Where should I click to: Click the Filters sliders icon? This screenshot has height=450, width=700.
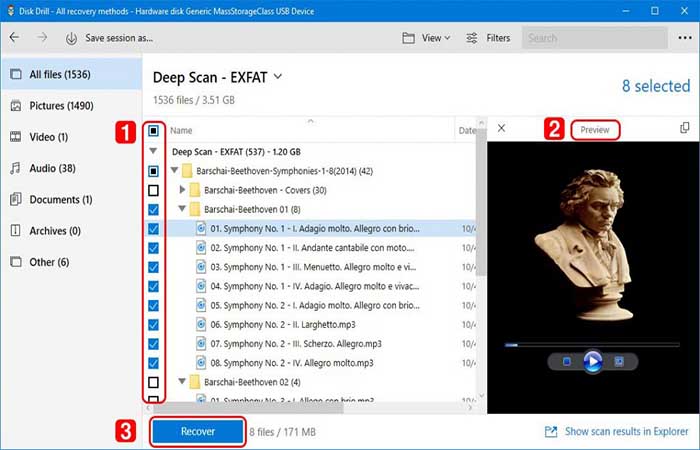[472, 38]
